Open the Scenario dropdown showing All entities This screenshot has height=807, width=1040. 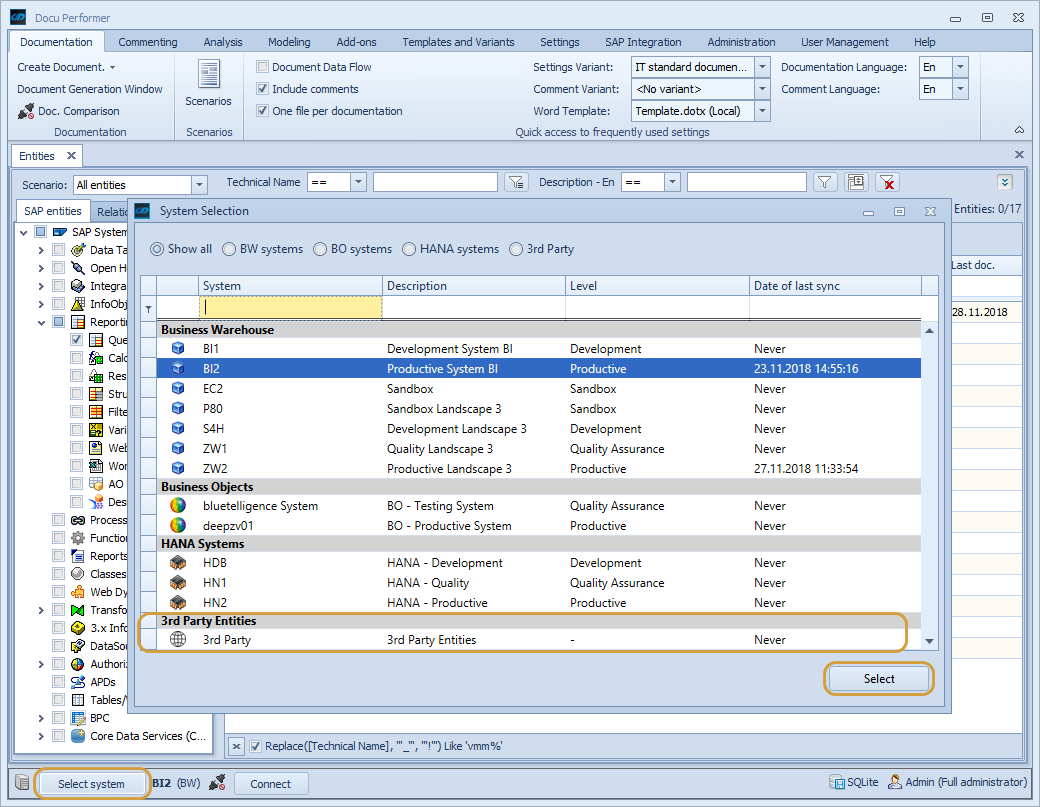click(x=198, y=184)
